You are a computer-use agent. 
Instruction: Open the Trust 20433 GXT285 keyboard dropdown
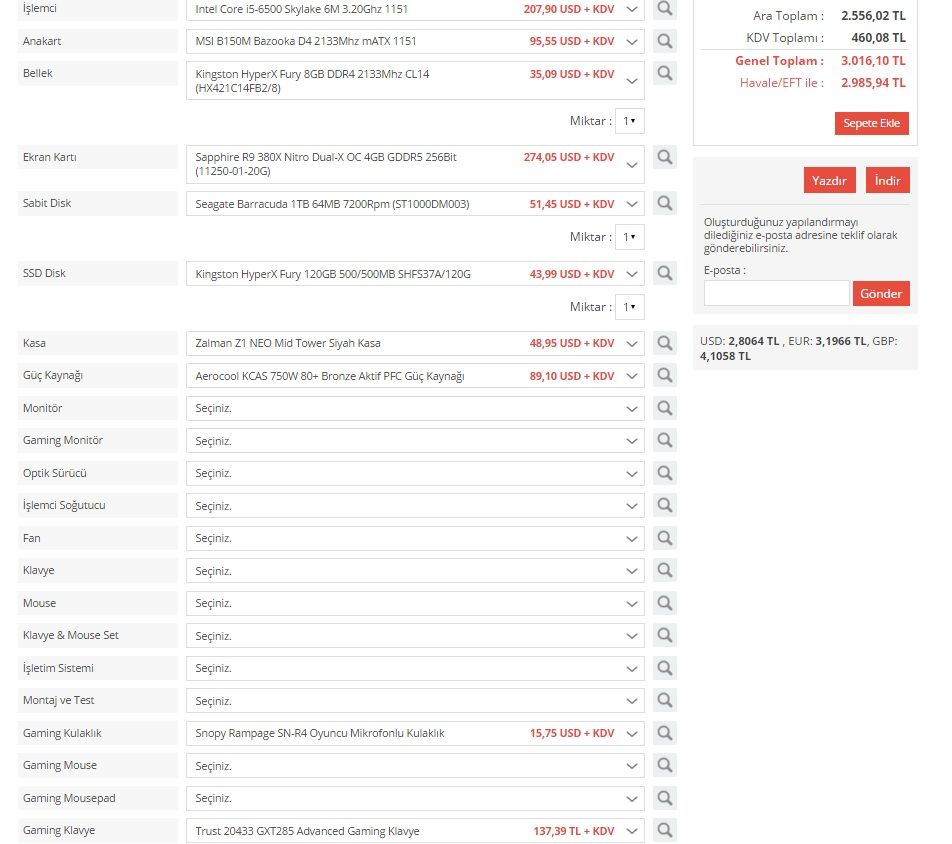pos(415,831)
